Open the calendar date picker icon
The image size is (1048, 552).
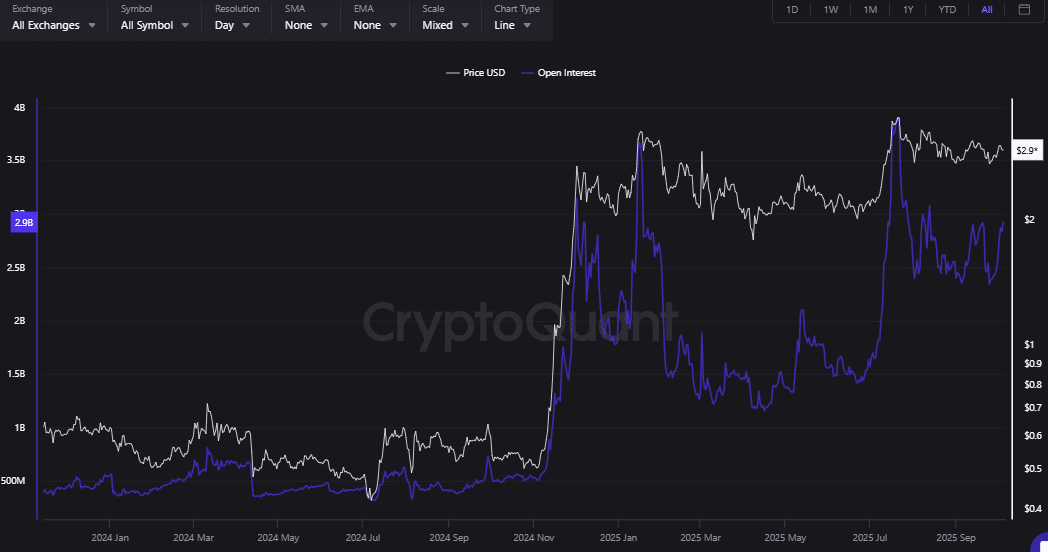[1023, 10]
